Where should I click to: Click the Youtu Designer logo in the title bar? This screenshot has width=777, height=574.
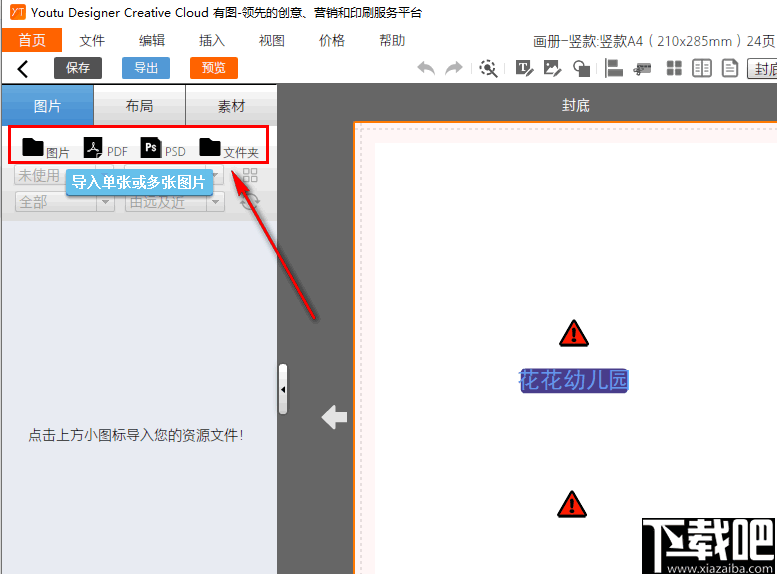(x=17, y=12)
